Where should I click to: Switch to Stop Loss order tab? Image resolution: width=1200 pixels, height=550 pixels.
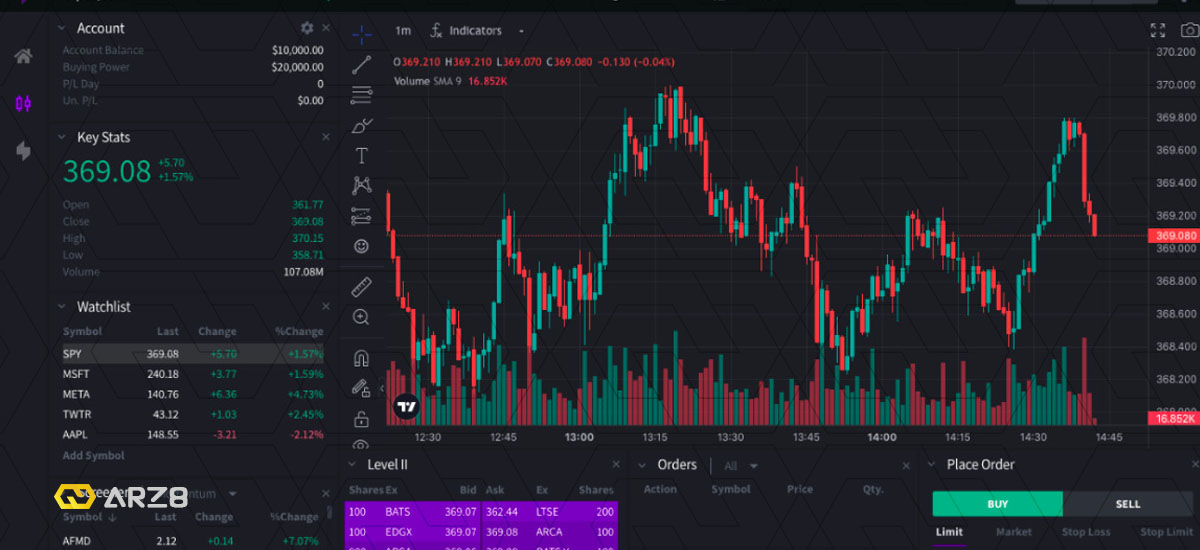pyautogui.click(x=1085, y=532)
